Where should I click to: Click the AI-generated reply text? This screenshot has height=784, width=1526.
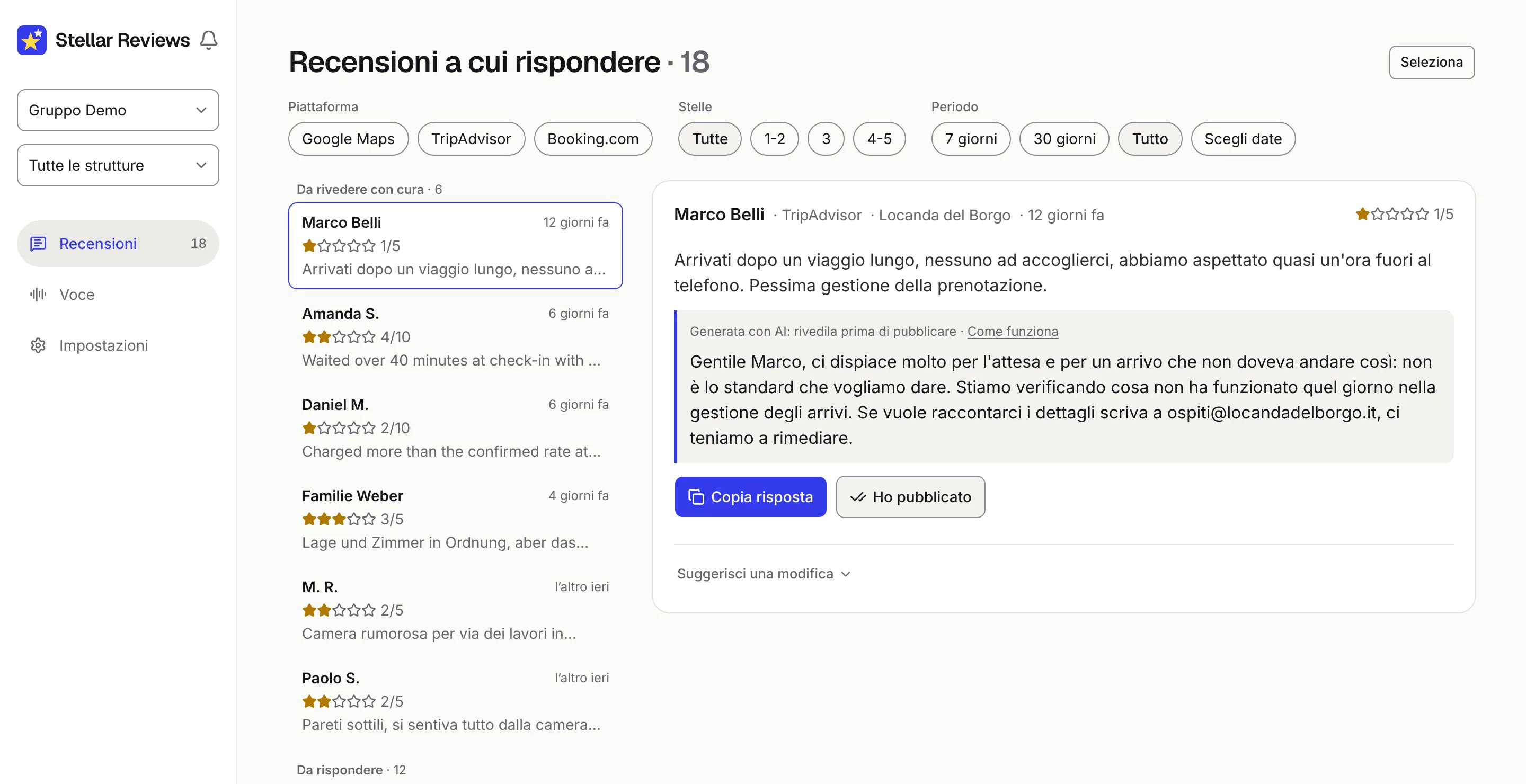coord(1062,400)
